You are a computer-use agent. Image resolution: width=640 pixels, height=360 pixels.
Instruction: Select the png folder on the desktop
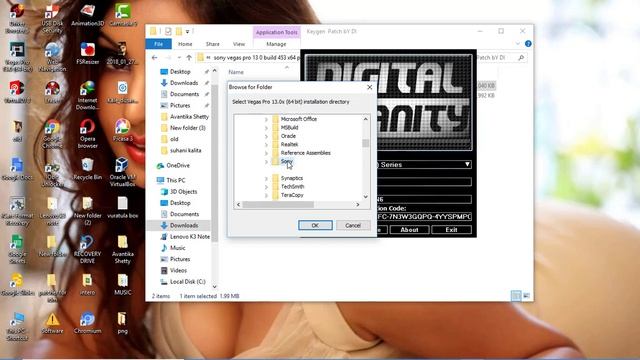pyautogui.click(x=122, y=322)
